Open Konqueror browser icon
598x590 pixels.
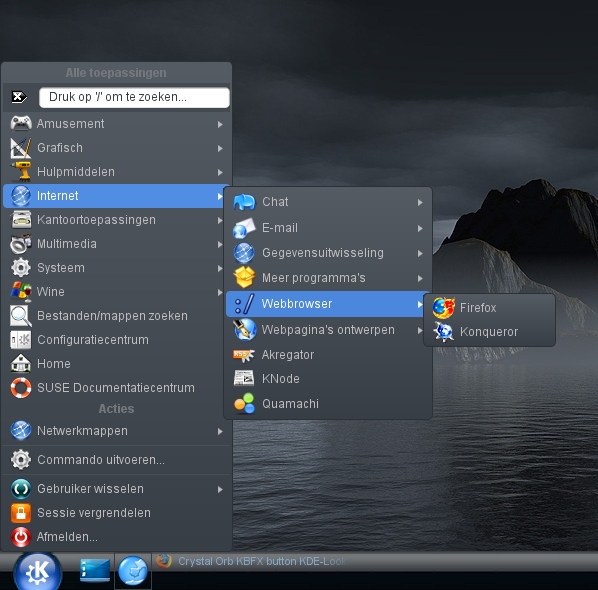(443, 331)
